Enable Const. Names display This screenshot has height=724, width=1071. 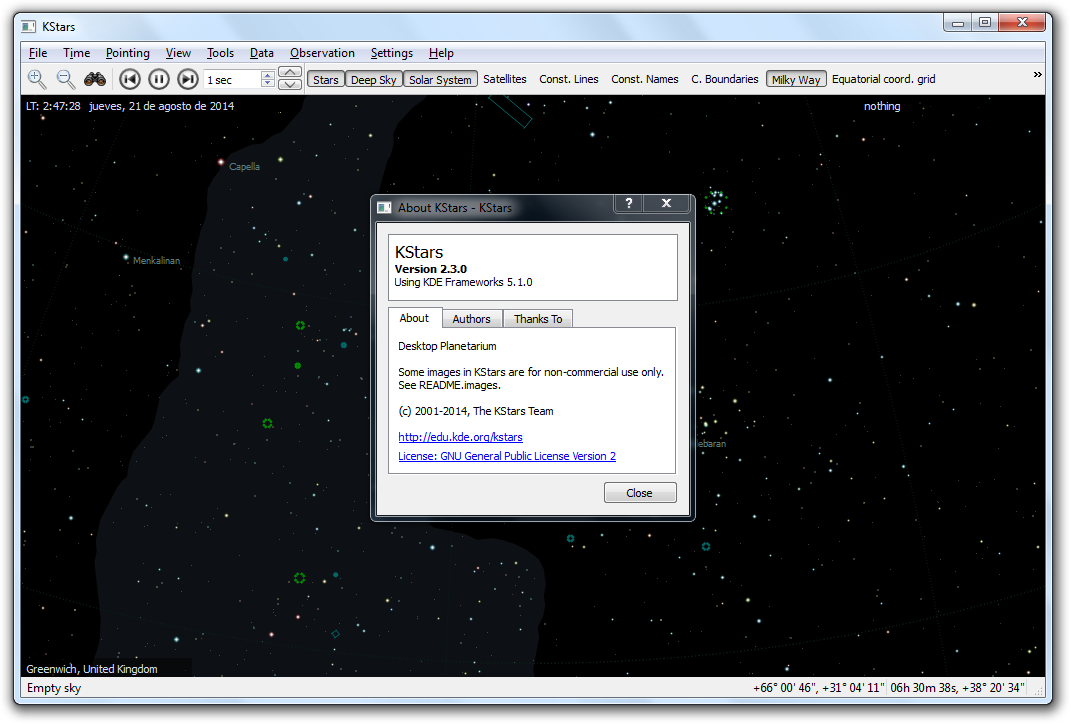point(645,79)
